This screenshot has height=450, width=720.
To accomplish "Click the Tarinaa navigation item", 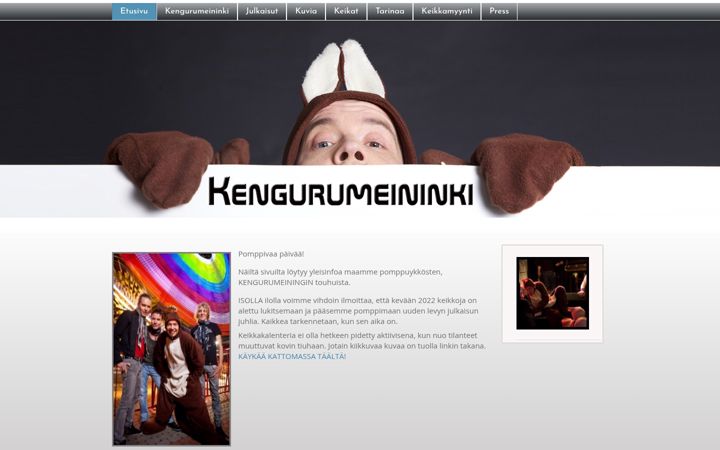I will point(390,11).
